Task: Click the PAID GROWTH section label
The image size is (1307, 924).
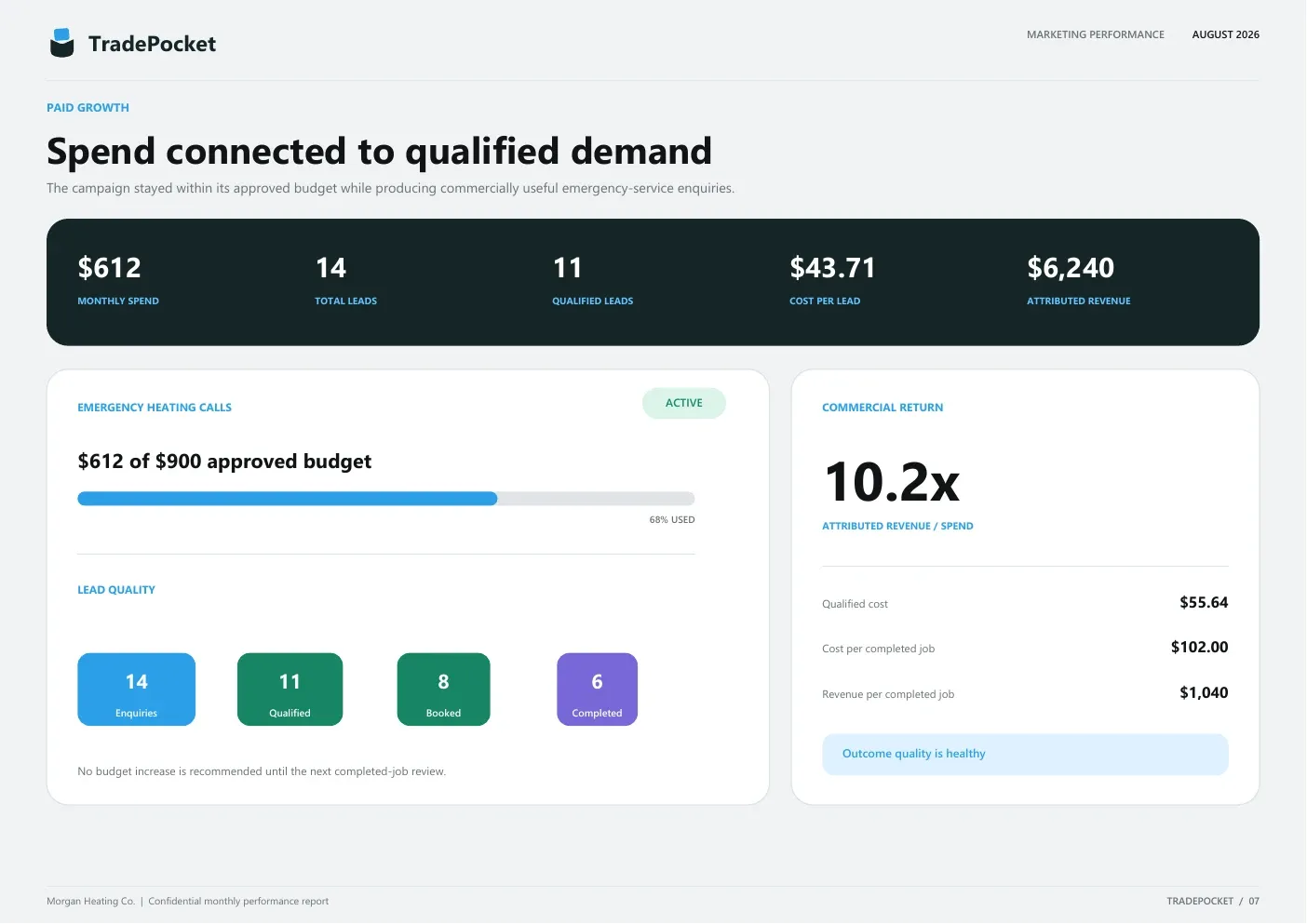Action: point(88,108)
